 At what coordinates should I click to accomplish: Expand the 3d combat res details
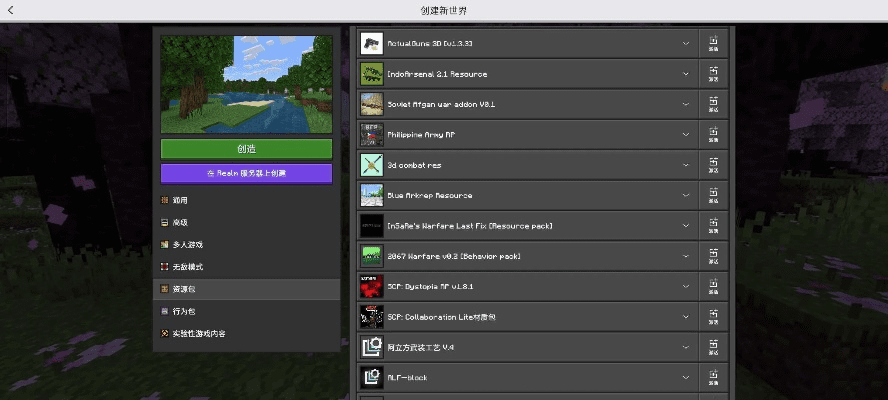pyautogui.click(x=686, y=165)
